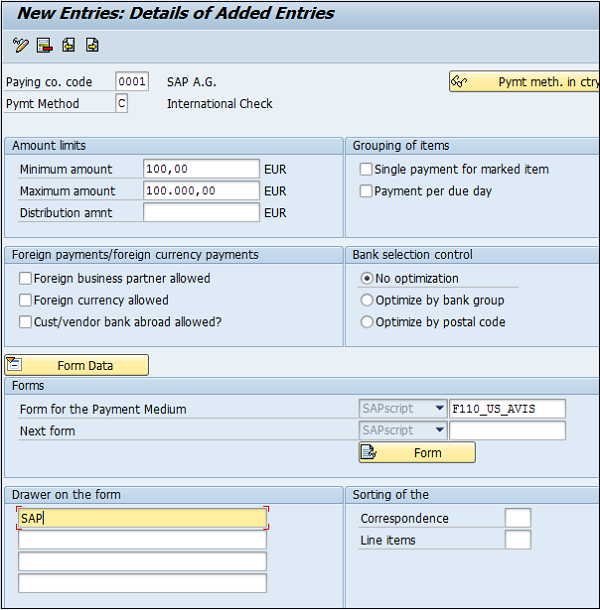Tick the Foreign currency allowed checkbox
Image resolution: width=600 pixels, height=610 pixels.
[x=25, y=300]
